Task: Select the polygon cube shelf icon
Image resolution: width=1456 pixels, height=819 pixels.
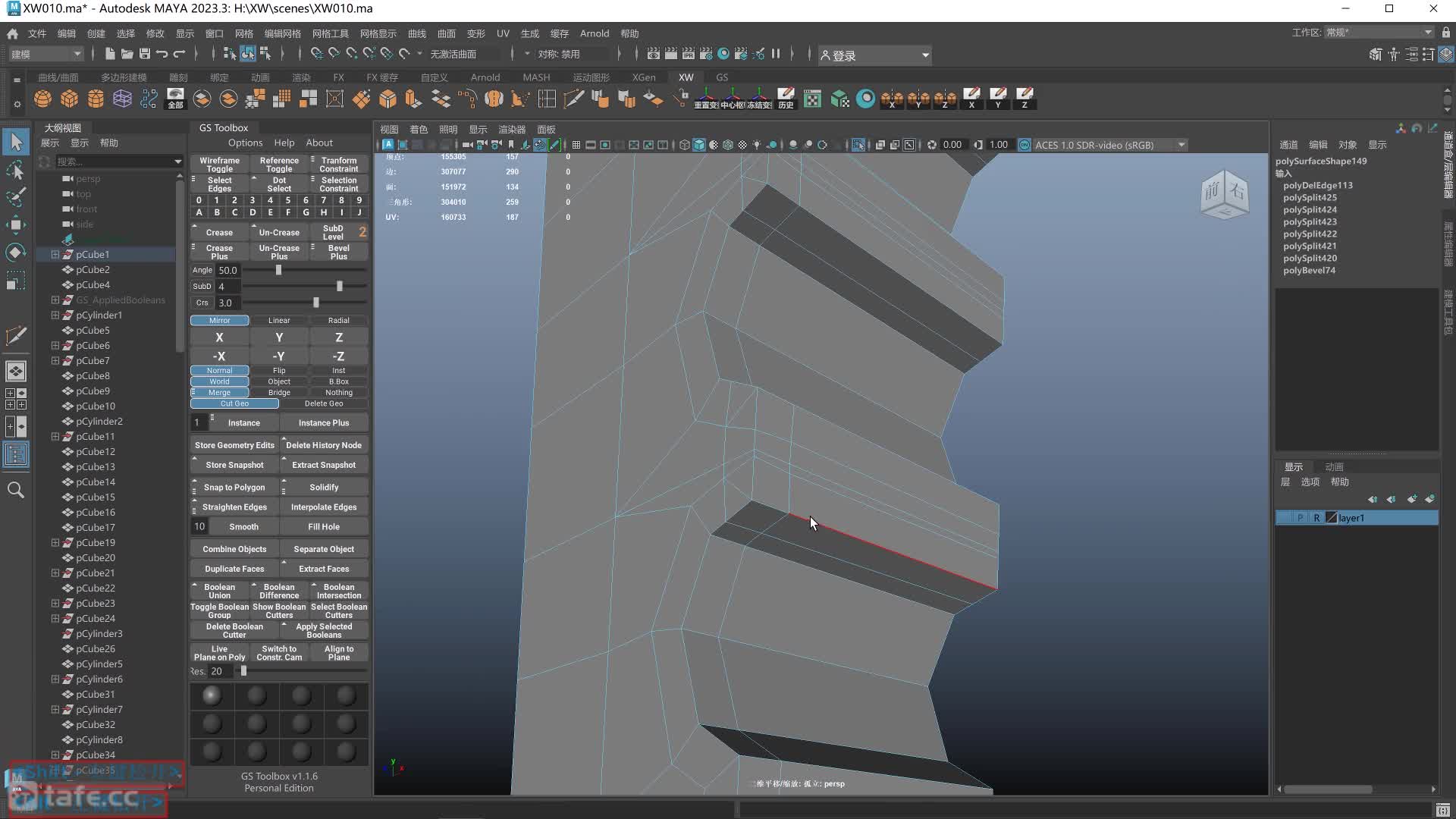Action: pyautogui.click(x=70, y=99)
